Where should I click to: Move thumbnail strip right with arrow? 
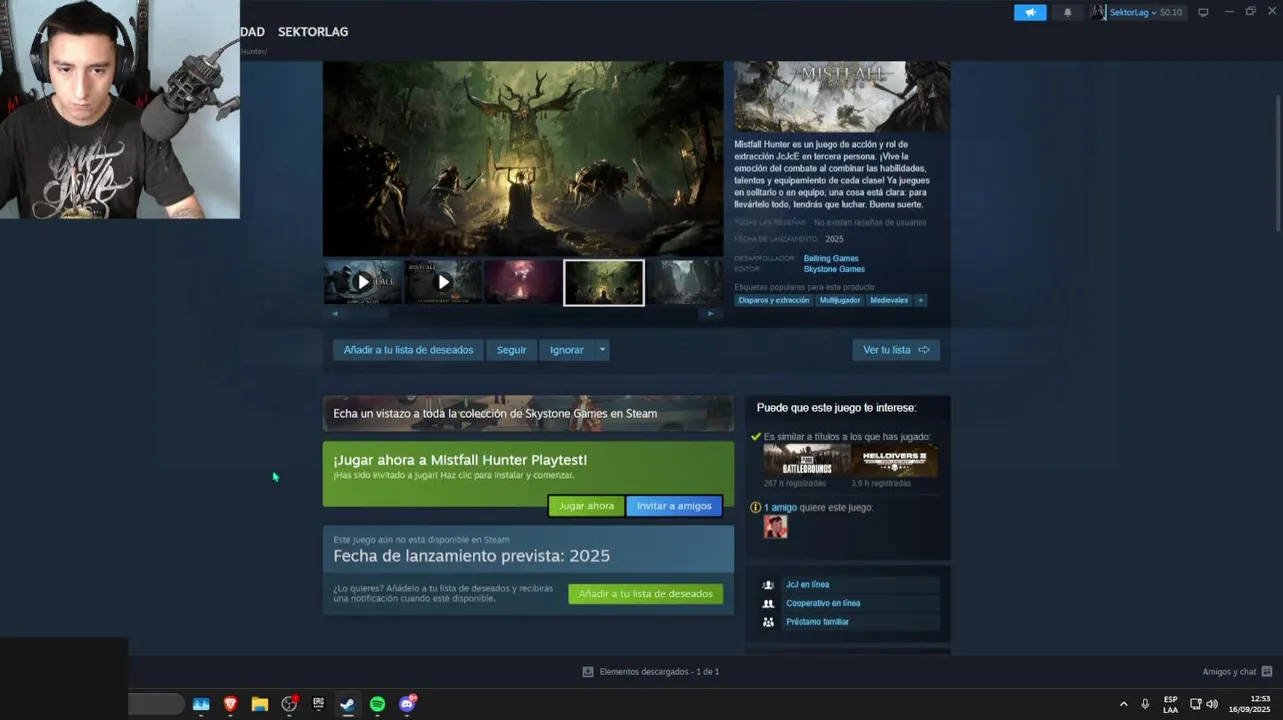[x=711, y=314]
